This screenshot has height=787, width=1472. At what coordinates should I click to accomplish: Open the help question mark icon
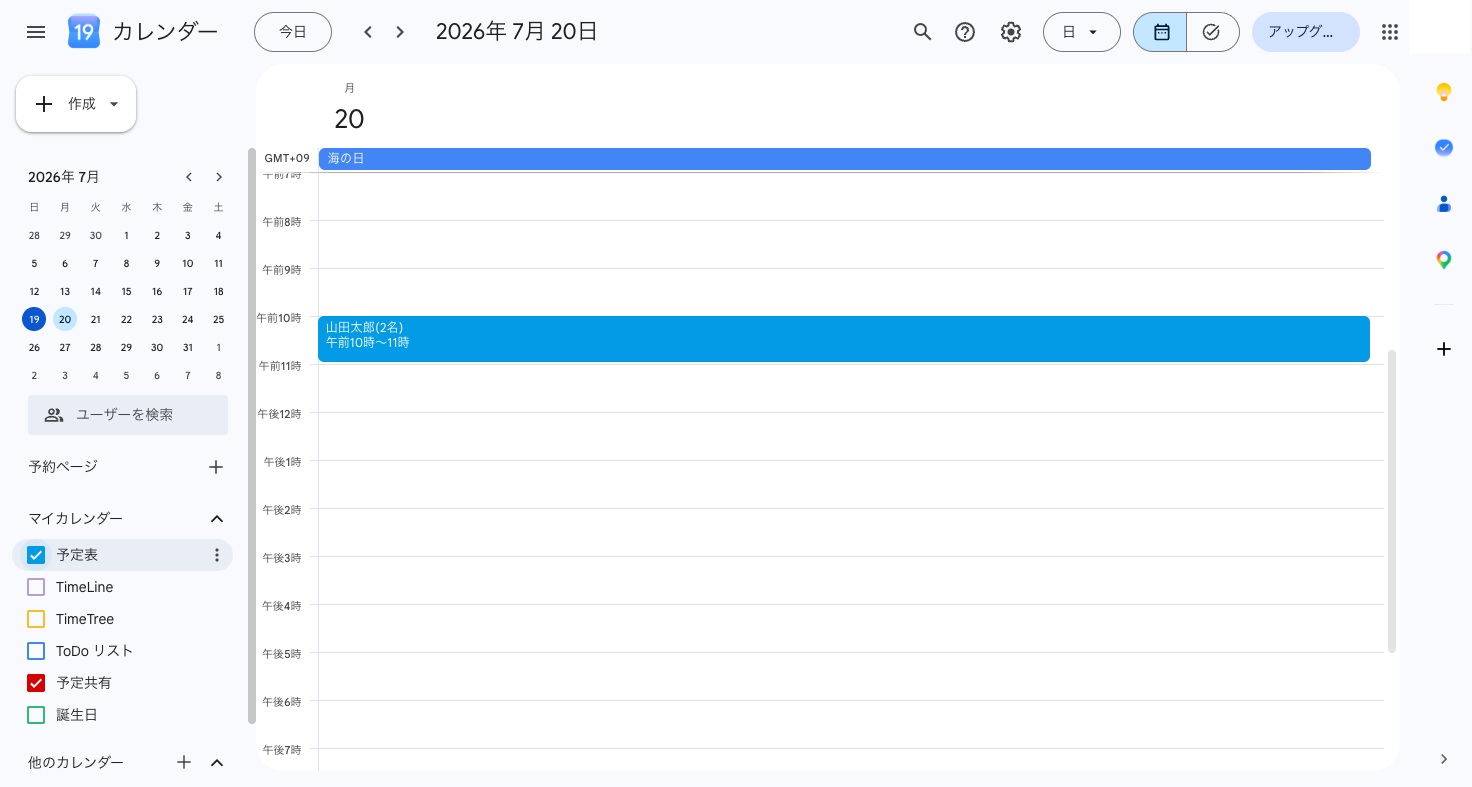coord(965,32)
